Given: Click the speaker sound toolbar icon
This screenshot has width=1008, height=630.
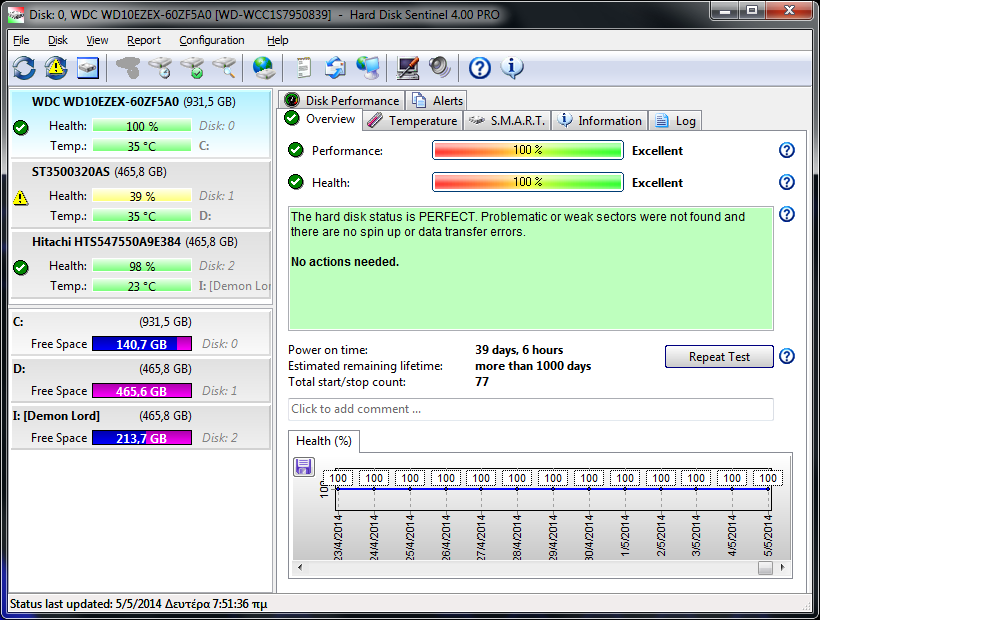Looking at the screenshot, I should coord(440,68).
